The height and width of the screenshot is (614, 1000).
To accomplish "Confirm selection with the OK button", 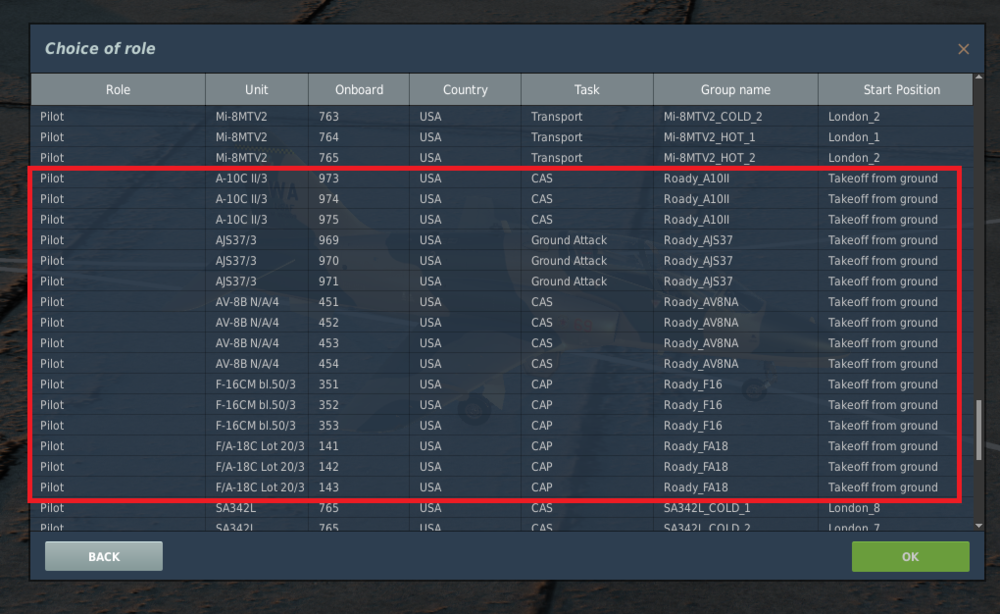I will [910, 557].
